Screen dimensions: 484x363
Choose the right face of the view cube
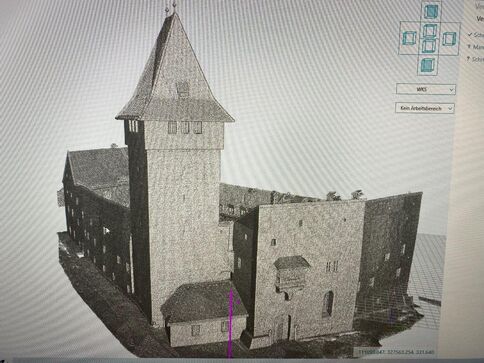449,39
